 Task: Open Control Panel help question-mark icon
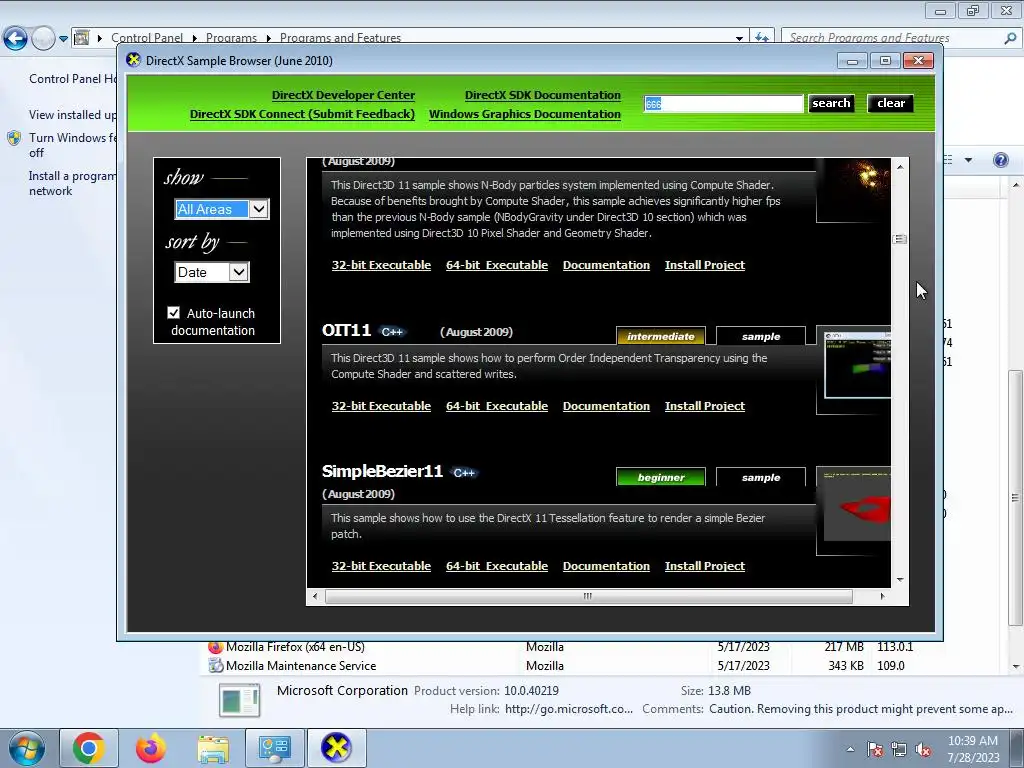(x=1000, y=160)
